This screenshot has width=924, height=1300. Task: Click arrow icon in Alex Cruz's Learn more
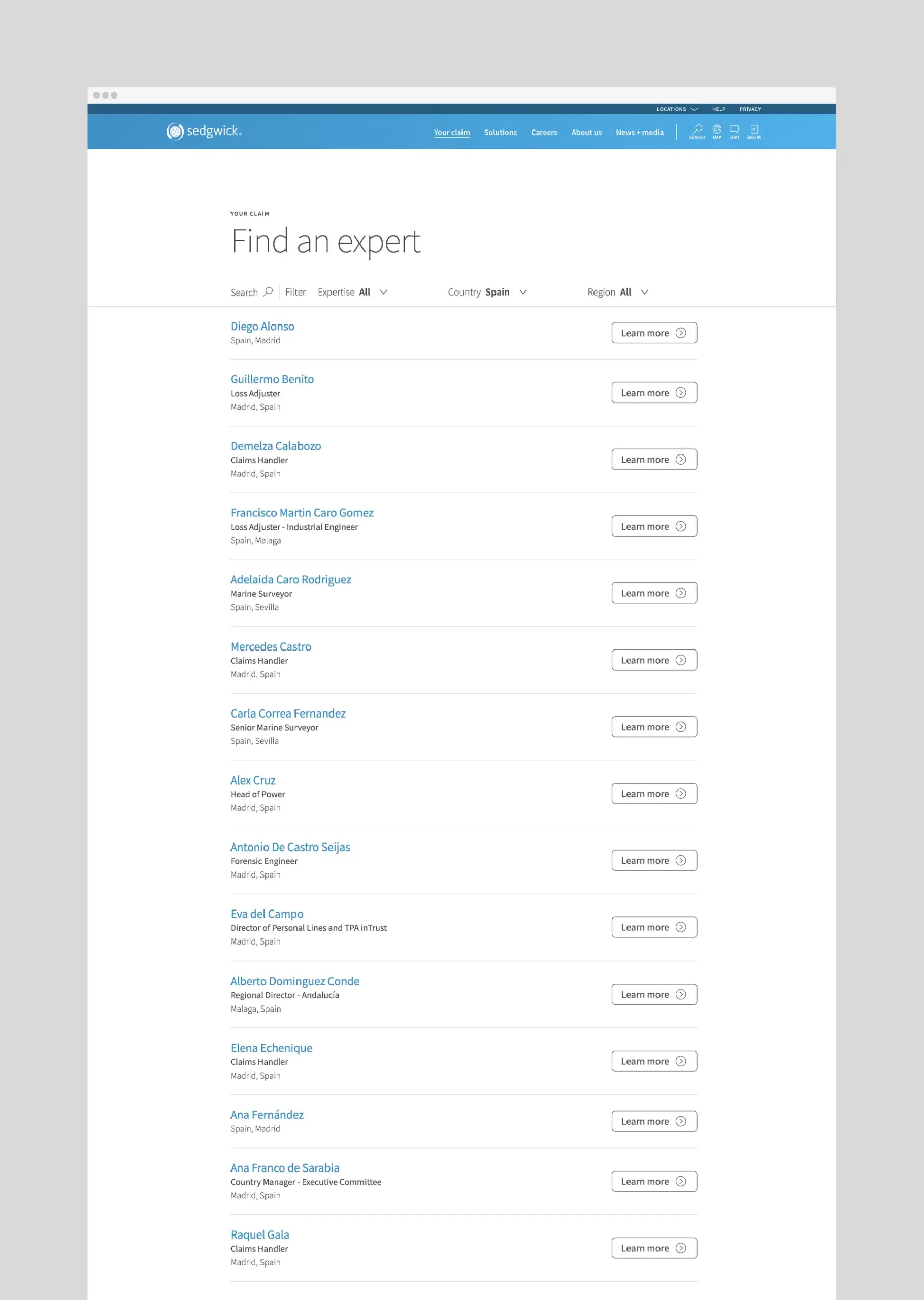pos(680,794)
